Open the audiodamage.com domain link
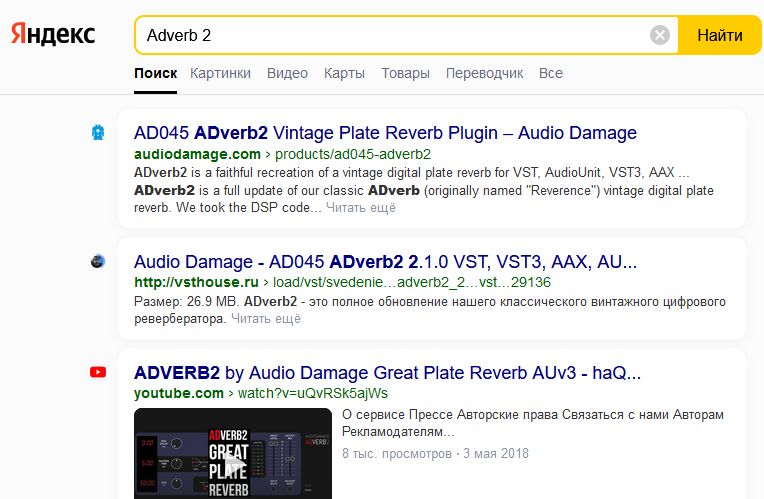Image resolution: width=764 pixels, height=499 pixels. 197,154
